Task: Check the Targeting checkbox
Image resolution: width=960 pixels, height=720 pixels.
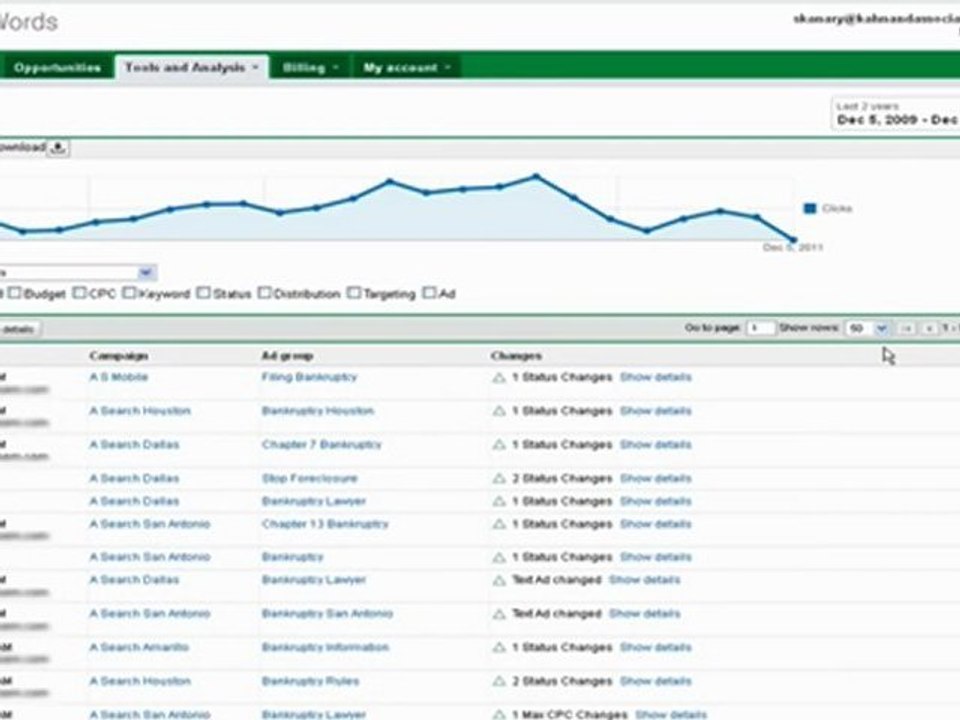Action: (x=353, y=293)
